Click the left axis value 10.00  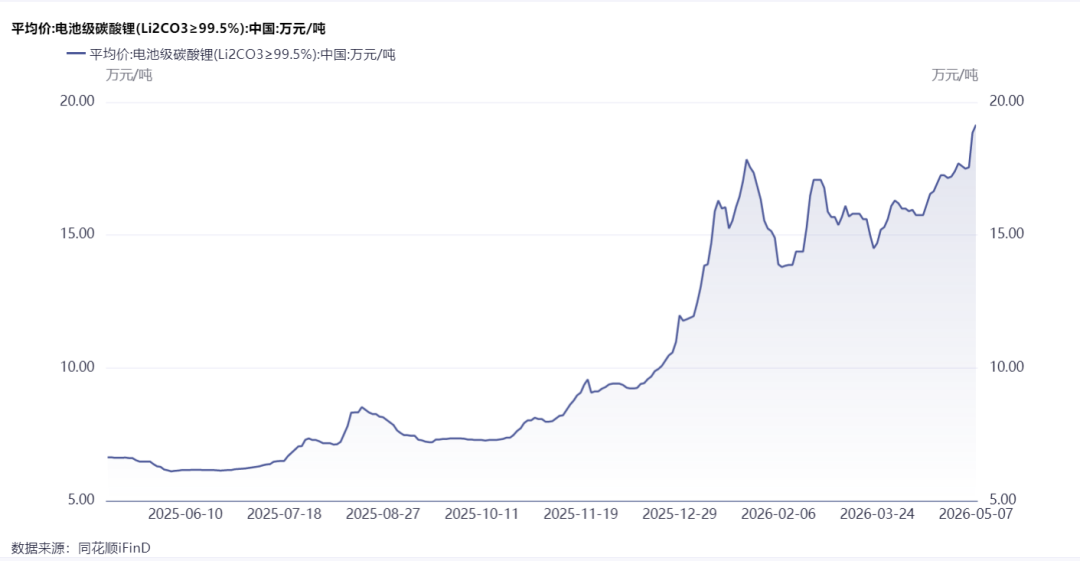click(77, 367)
